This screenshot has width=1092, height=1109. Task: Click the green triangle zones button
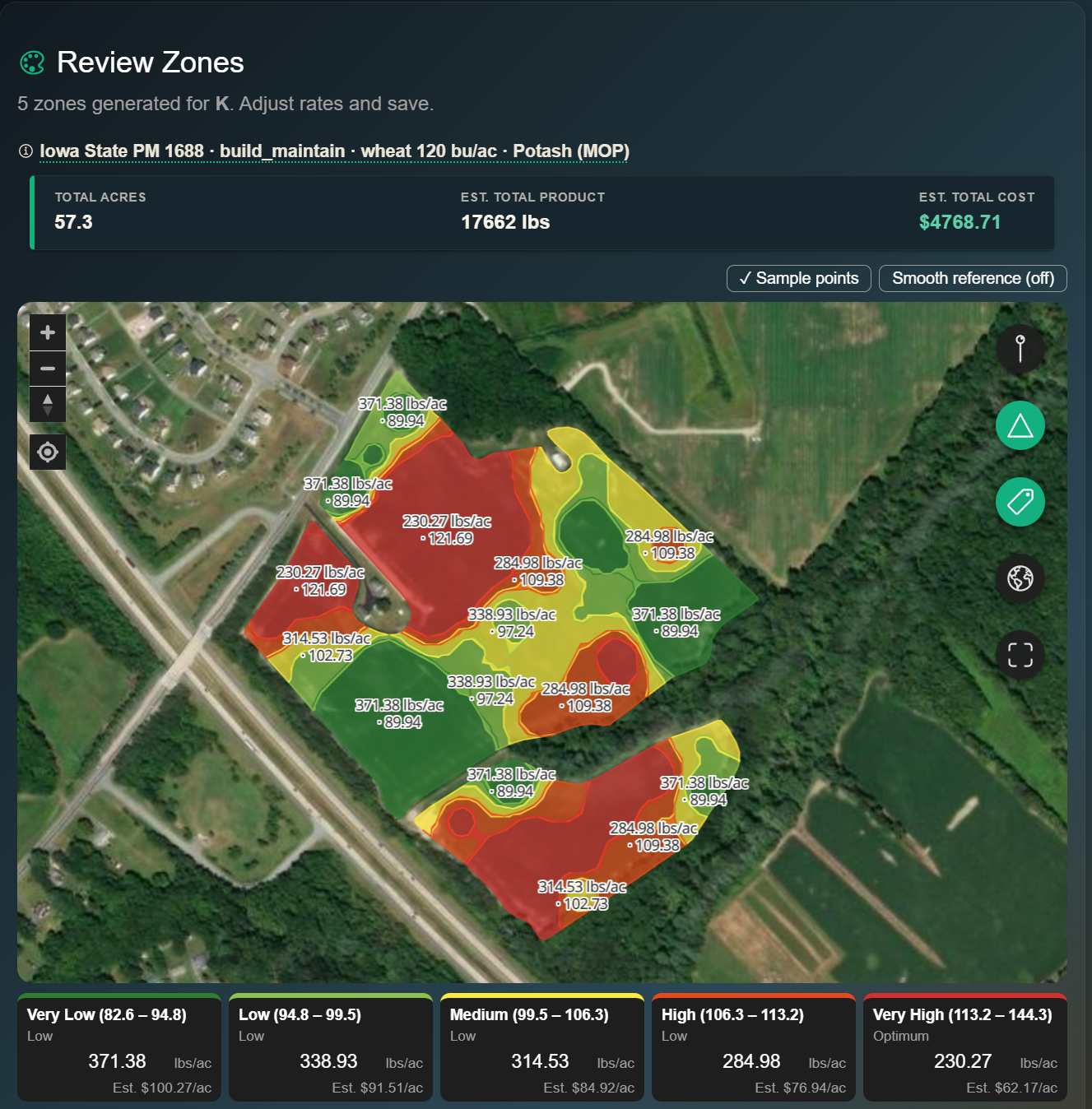tap(1020, 425)
